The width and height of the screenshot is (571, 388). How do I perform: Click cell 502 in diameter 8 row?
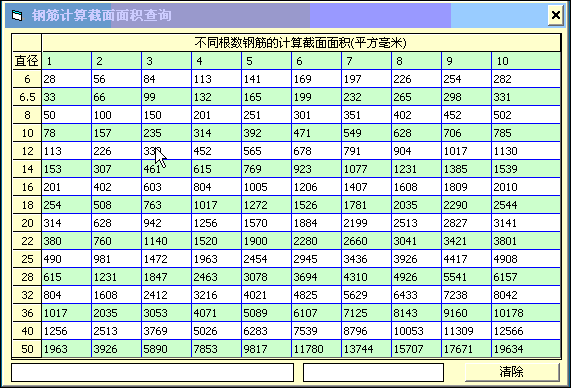coord(526,115)
